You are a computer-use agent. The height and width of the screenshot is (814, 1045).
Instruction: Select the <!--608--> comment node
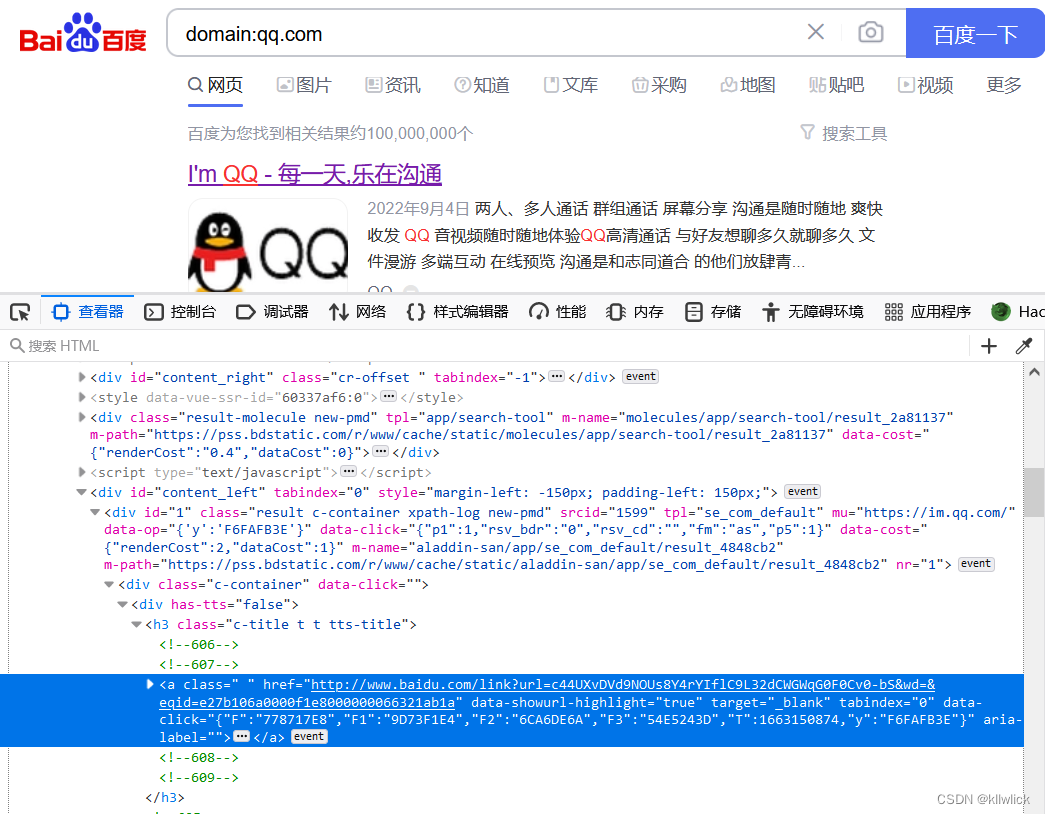(x=199, y=758)
